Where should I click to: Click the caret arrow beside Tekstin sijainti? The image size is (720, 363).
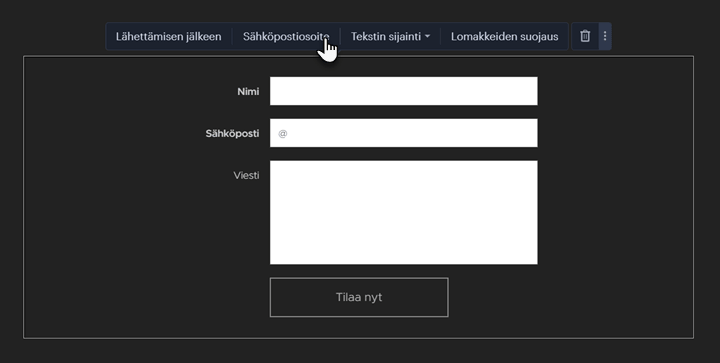click(428, 36)
